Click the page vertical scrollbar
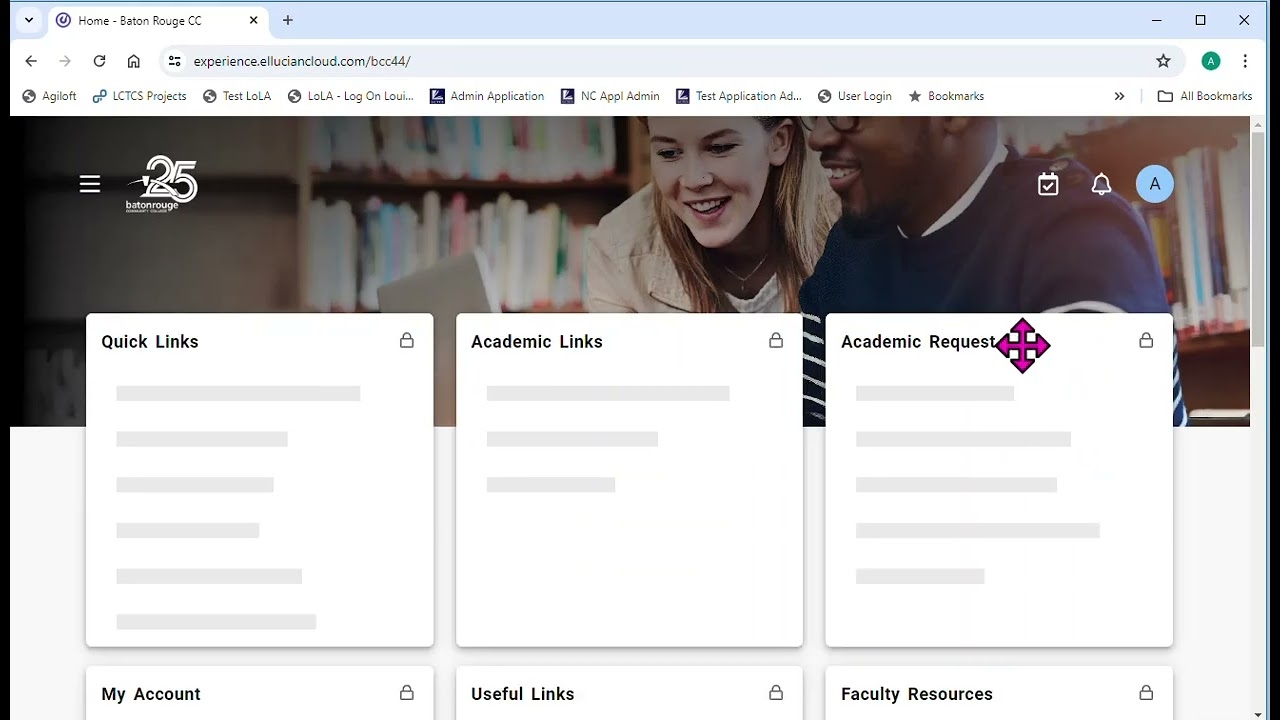Screen dimensions: 1280x720 click(1258, 240)
